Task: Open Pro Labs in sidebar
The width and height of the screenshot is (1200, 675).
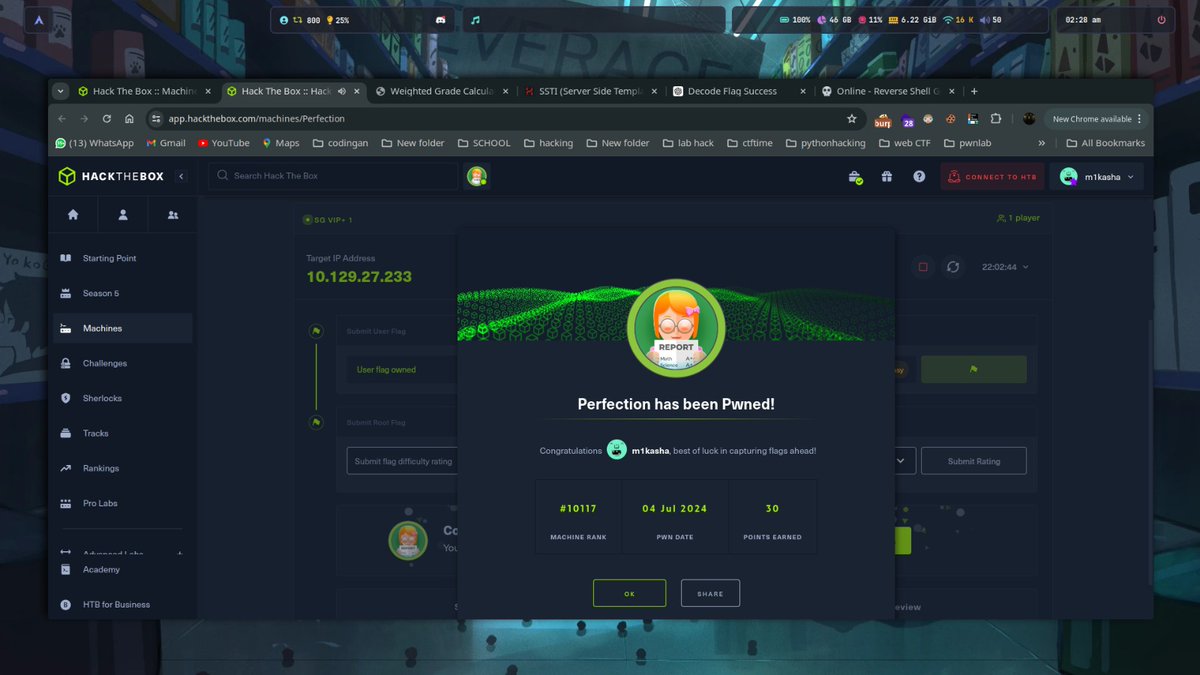Action: coord(122,503)
